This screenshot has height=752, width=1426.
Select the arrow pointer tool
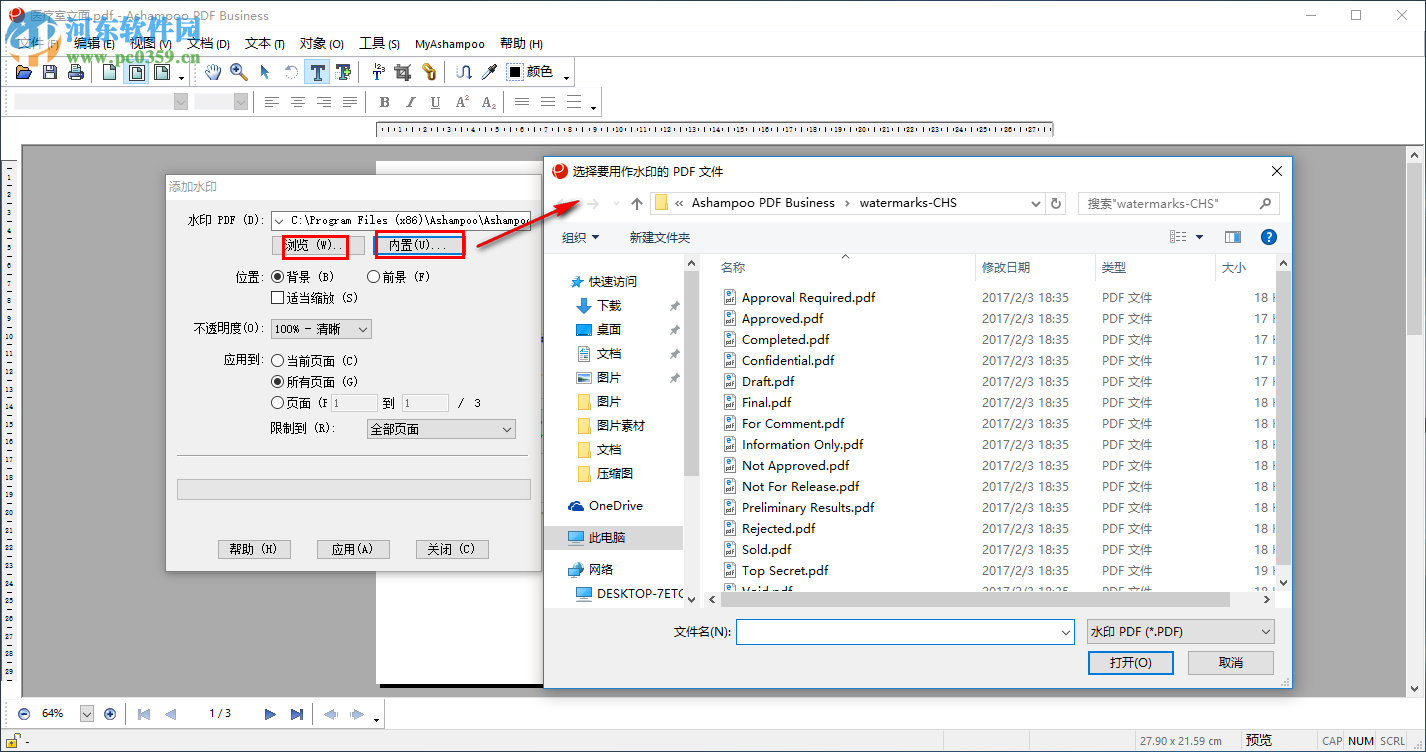(x=265, y=72)
